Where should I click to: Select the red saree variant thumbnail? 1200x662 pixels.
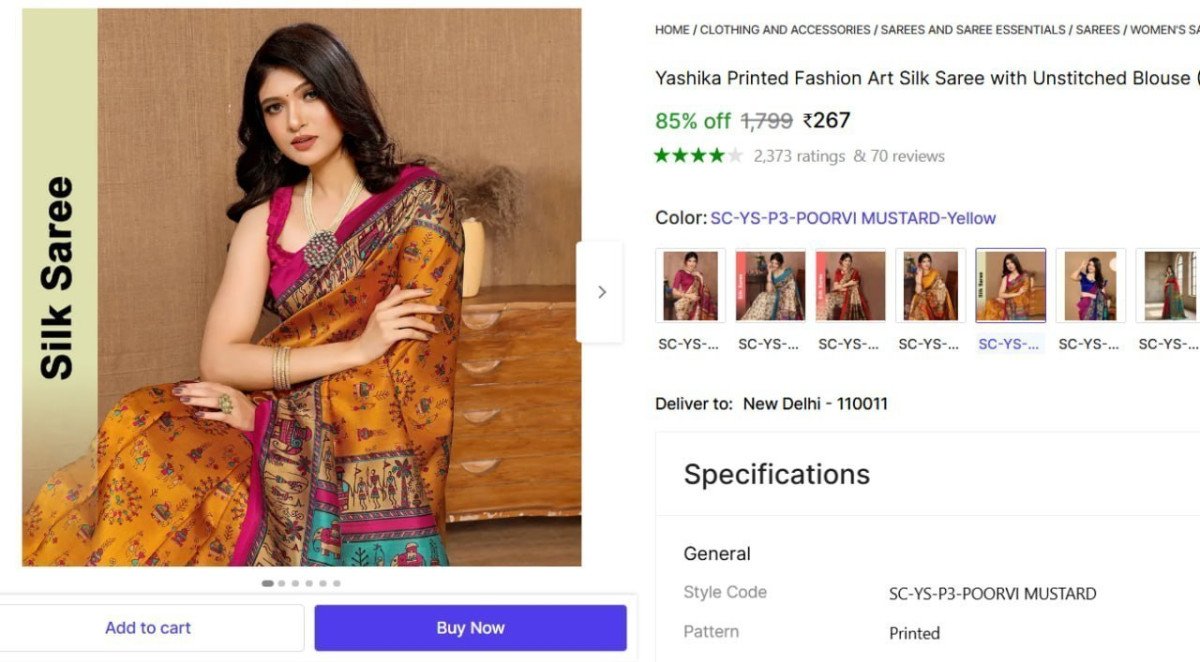pos(851,283)
